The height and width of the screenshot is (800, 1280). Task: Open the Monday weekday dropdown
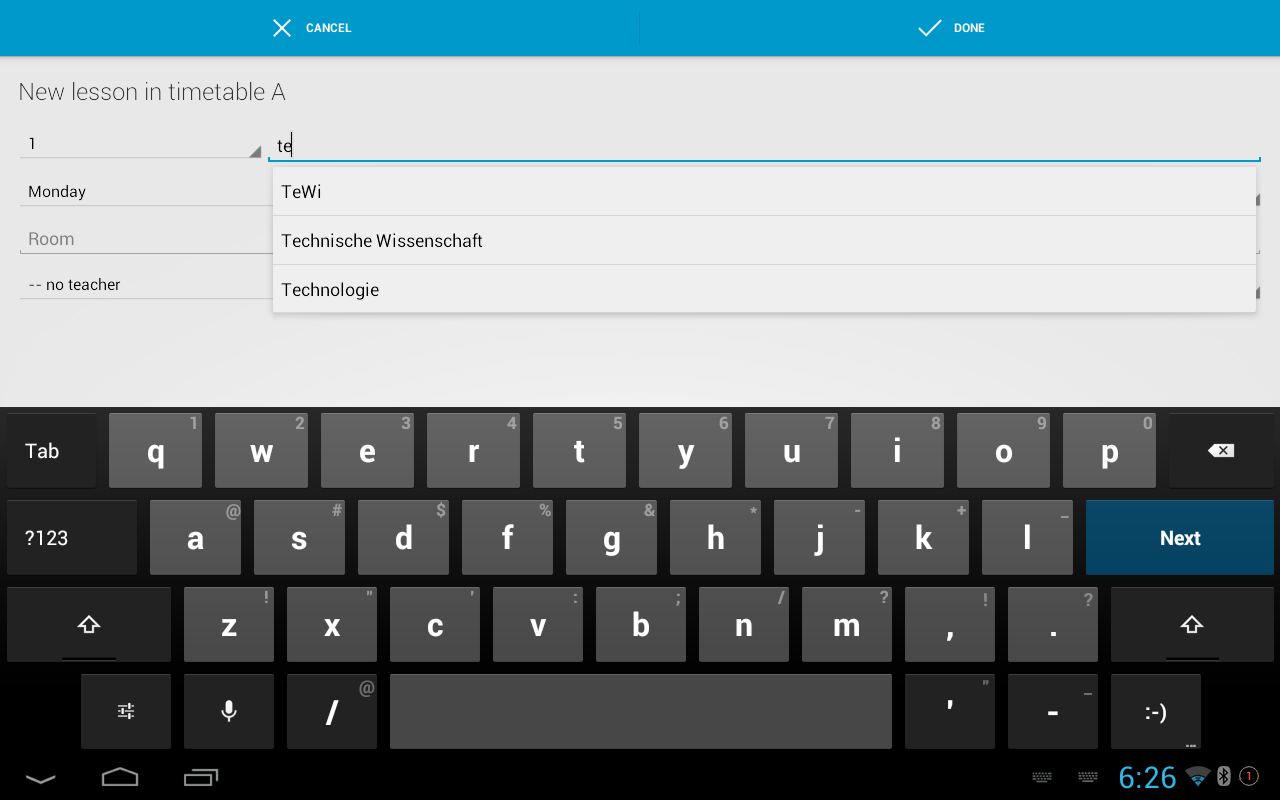(145, 191)
